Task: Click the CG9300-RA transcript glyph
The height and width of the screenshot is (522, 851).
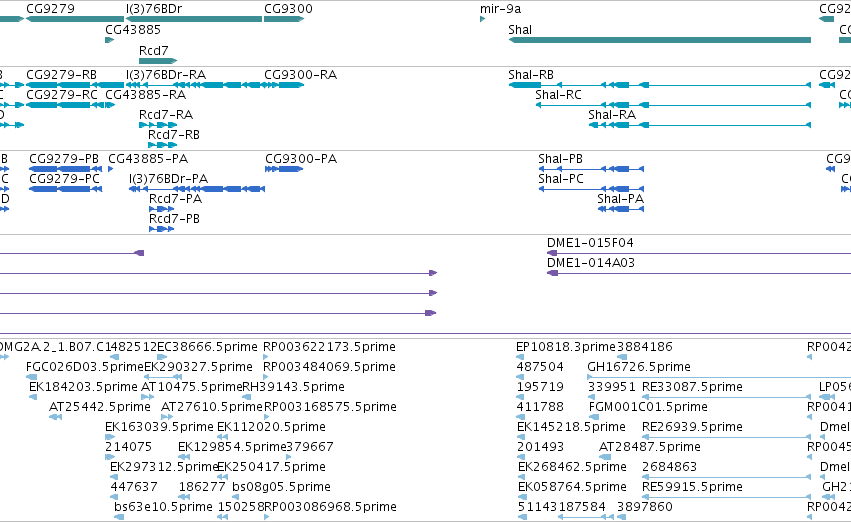Action: pyautogui.click(x=284, y=85)
